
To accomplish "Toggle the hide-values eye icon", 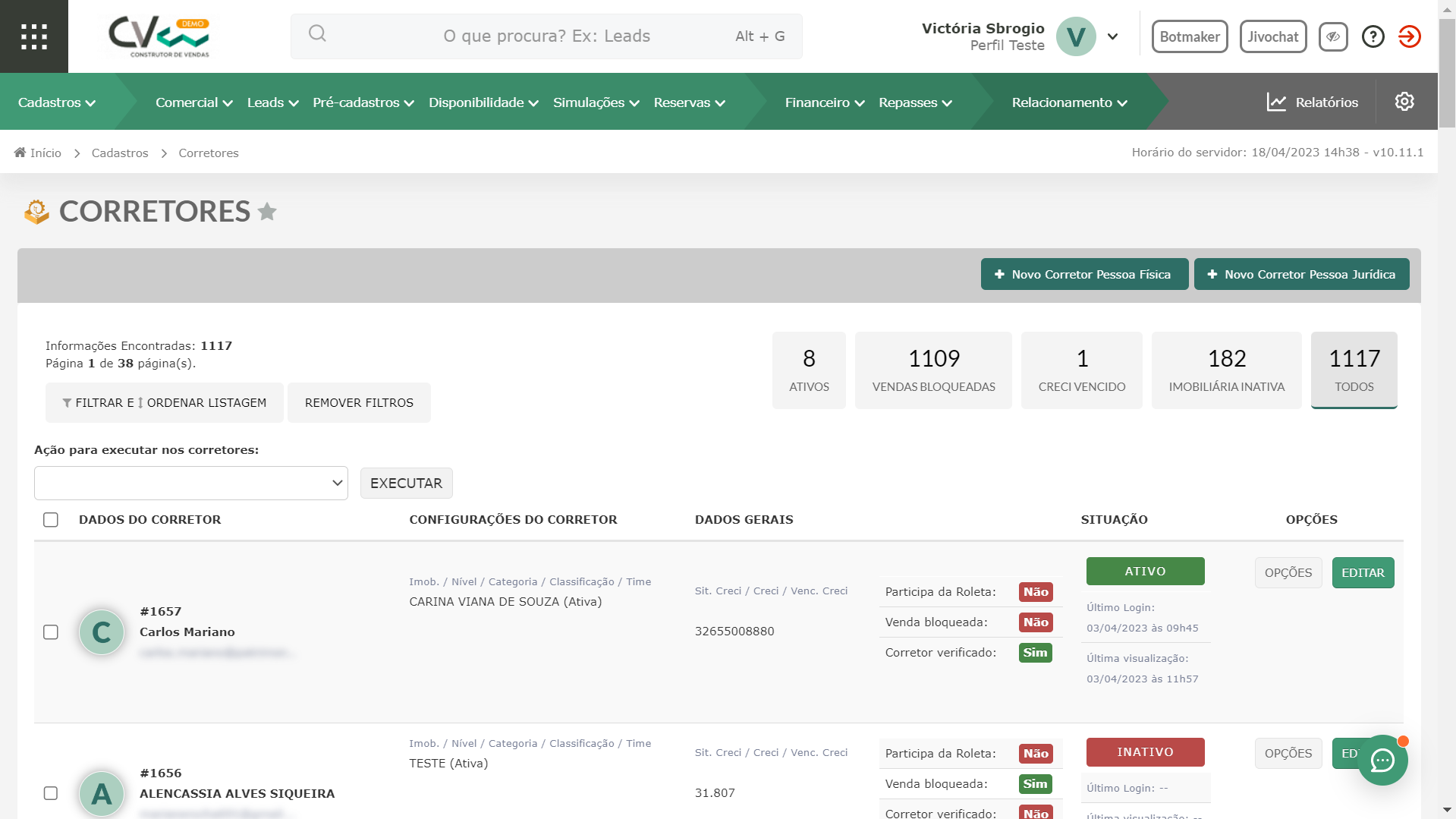I will (1332, 36).
